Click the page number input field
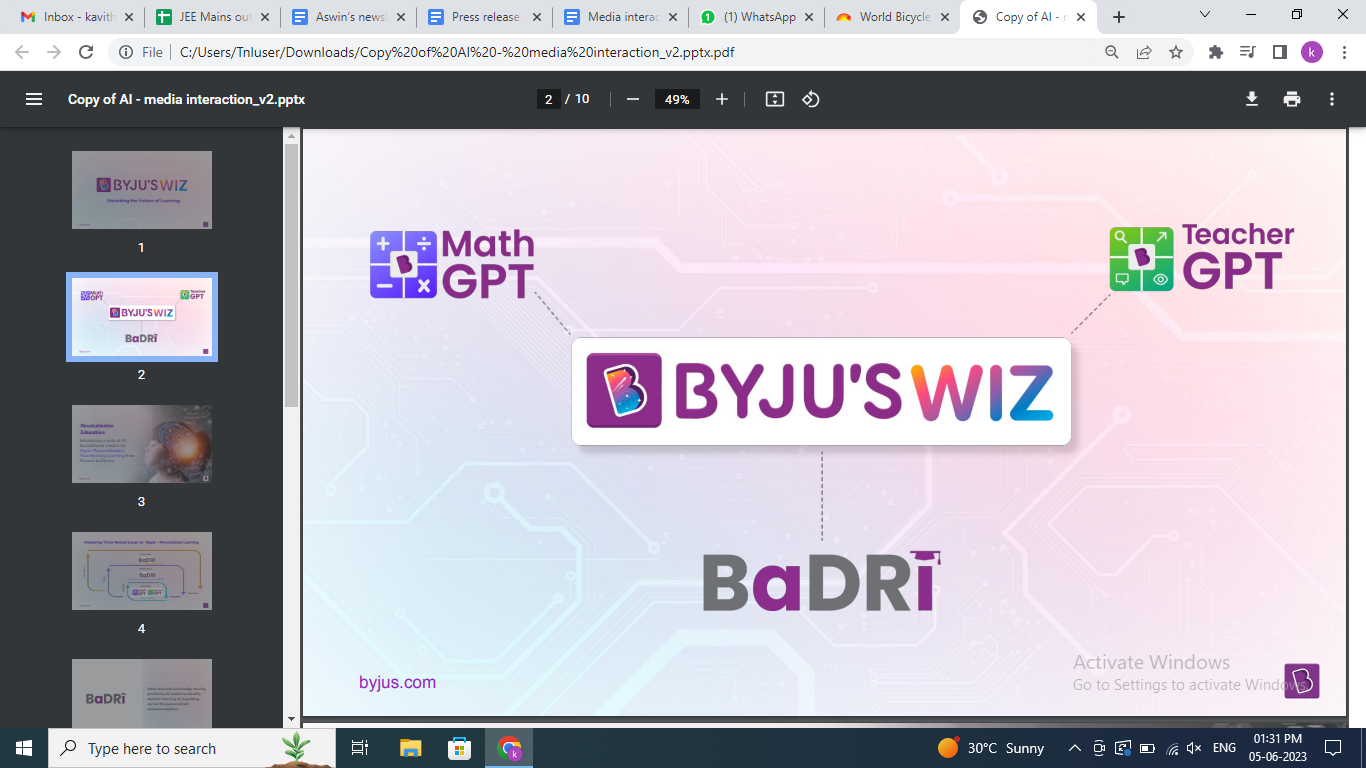The width and height of the screenshot is (1366, 768). tap(548, 99)
